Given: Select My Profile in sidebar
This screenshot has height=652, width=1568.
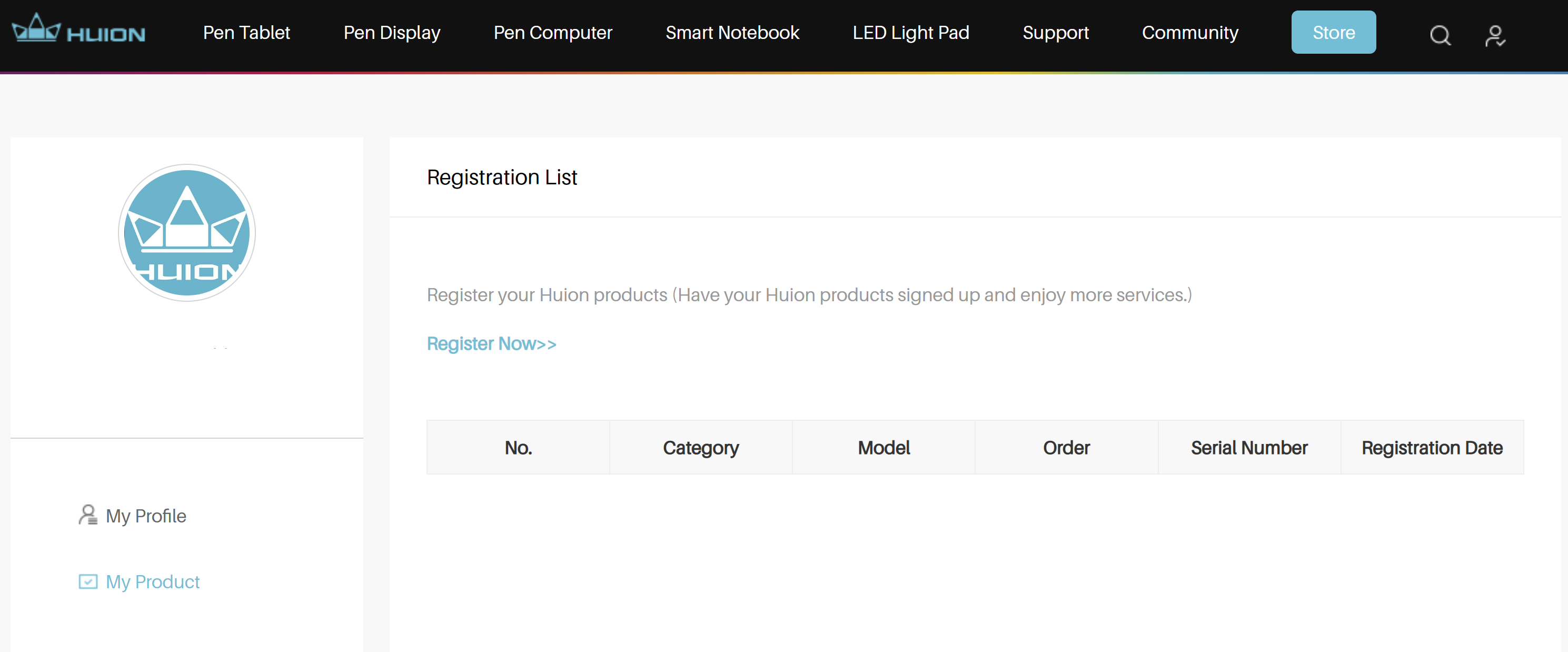Looking at the screenshot, I should click(x=146, y=516).
